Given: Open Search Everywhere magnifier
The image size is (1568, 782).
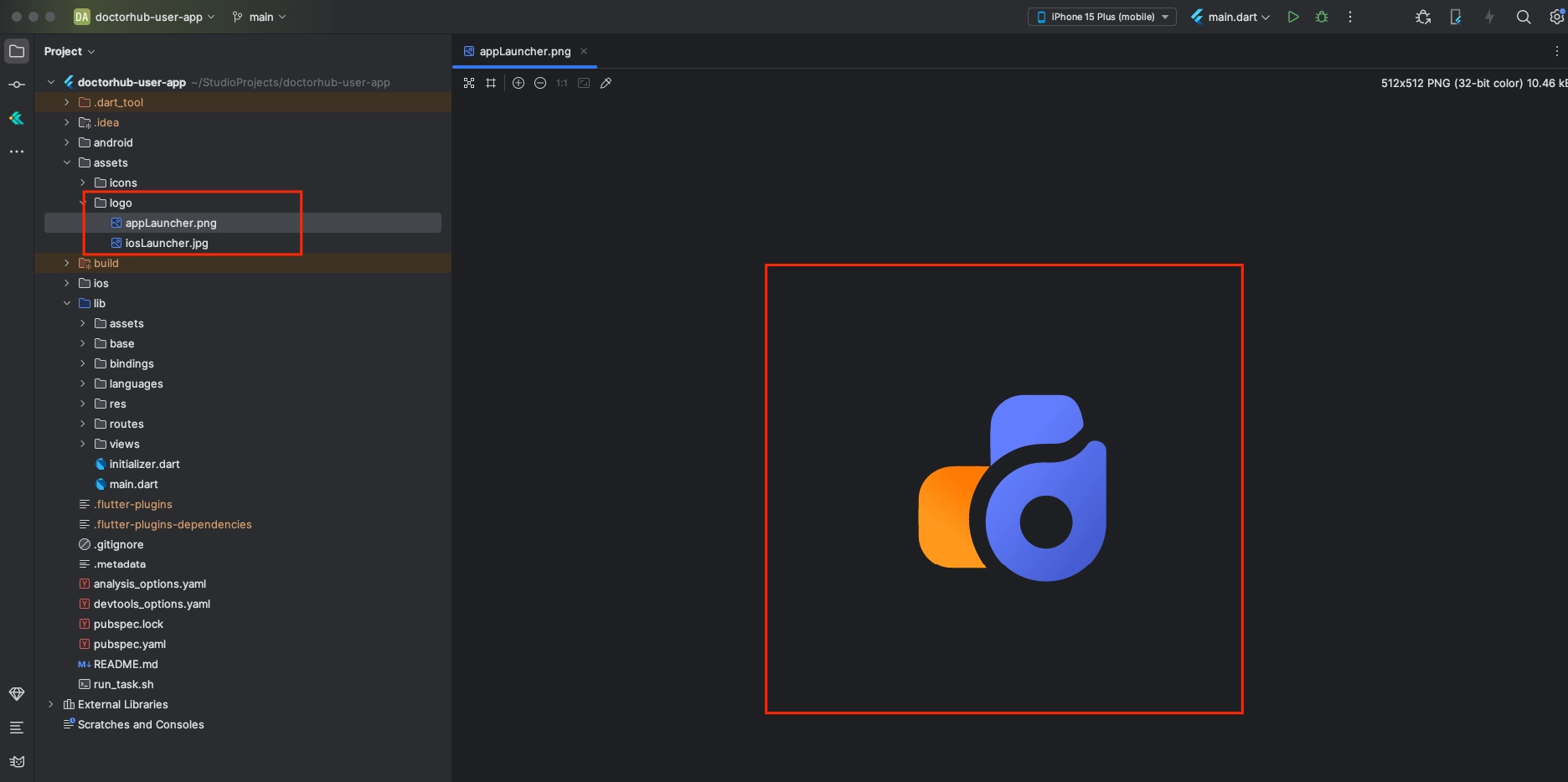Looking at the screenshot, I should [x=1524, y=17].
